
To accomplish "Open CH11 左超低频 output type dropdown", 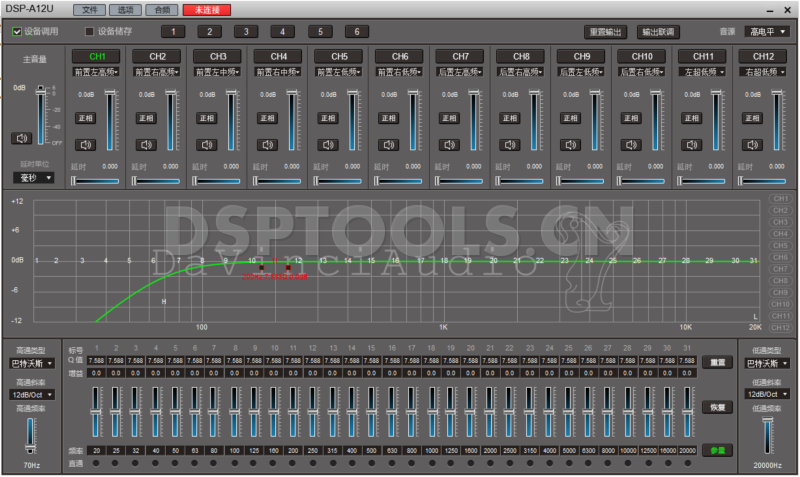I will [703, 72].
